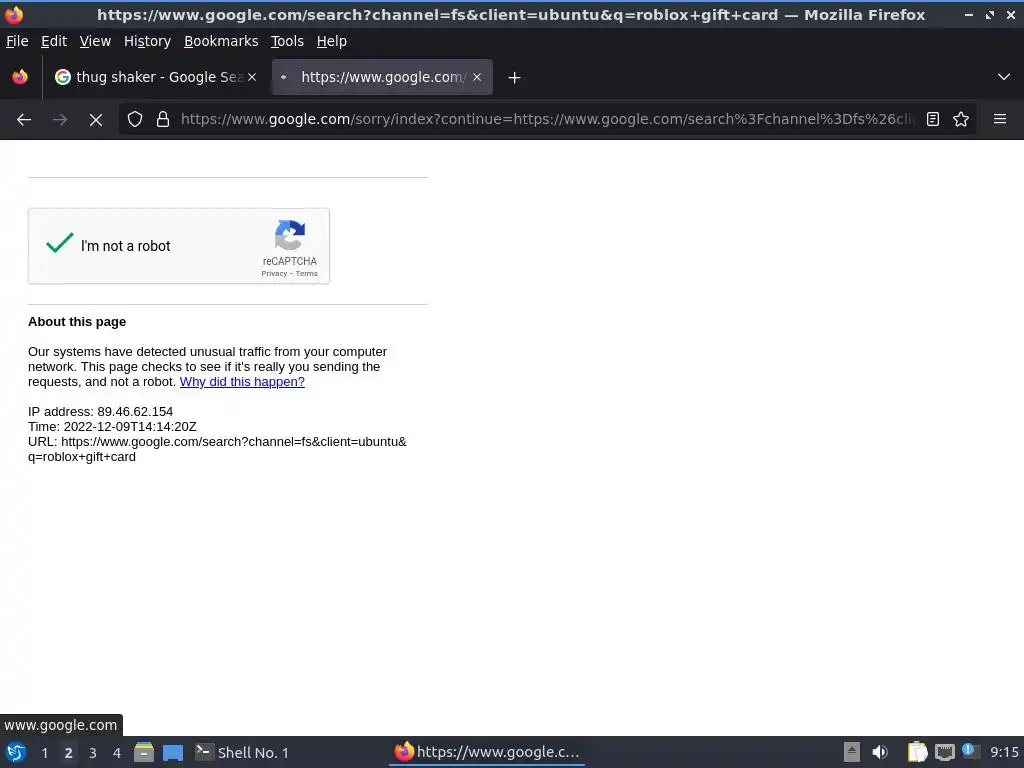Click the blue desktop icon in taskbar

pyautogui.click(x=173, y=753)
